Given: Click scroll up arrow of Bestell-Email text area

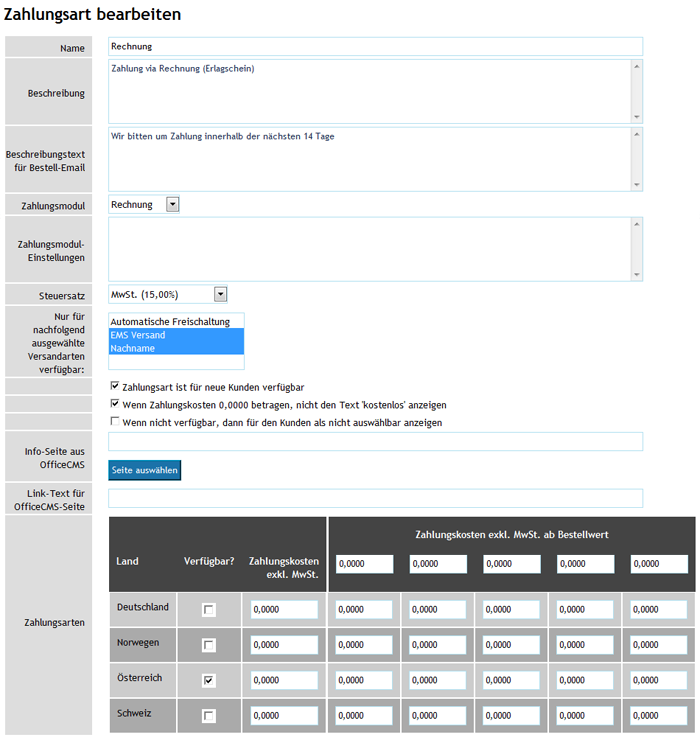Looking at the screenshot, I should tap(637, 134).
